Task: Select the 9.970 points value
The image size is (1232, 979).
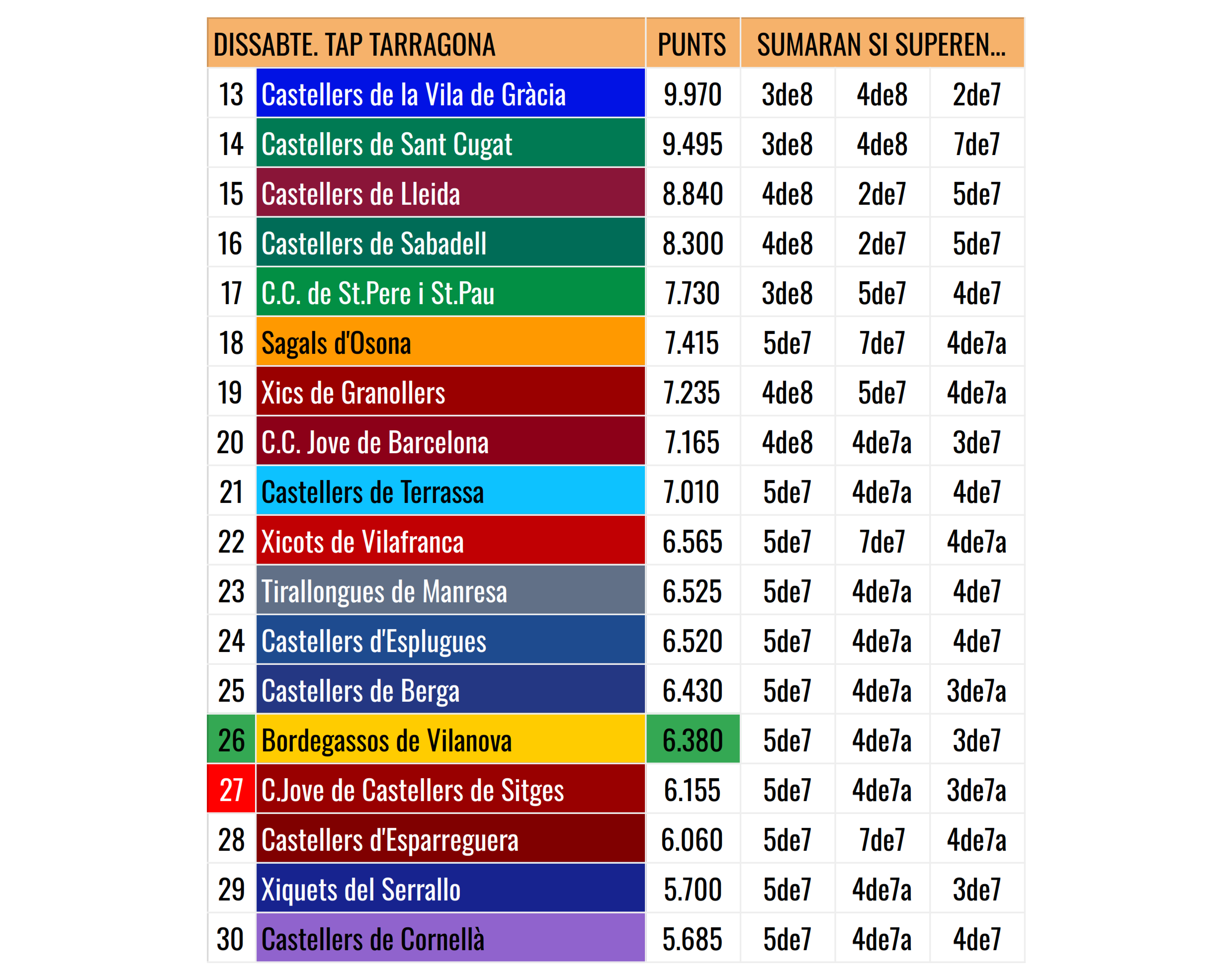Action: point(693,93)
